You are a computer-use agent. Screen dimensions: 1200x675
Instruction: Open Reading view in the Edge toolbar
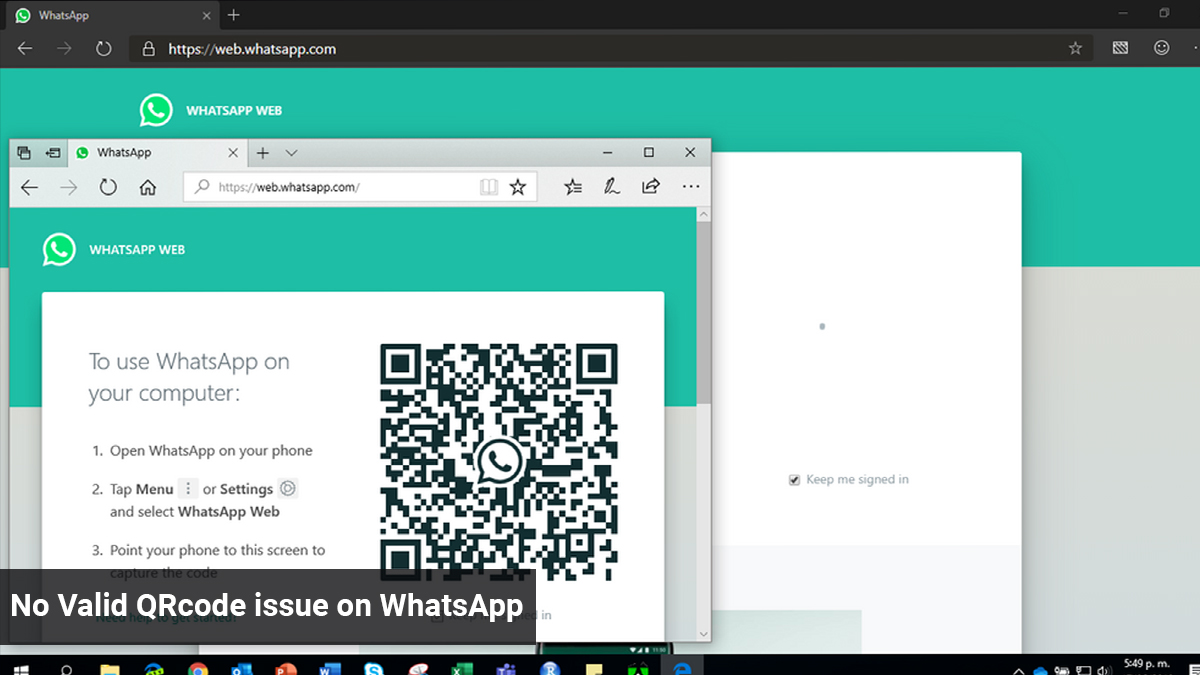click(489, 186)
